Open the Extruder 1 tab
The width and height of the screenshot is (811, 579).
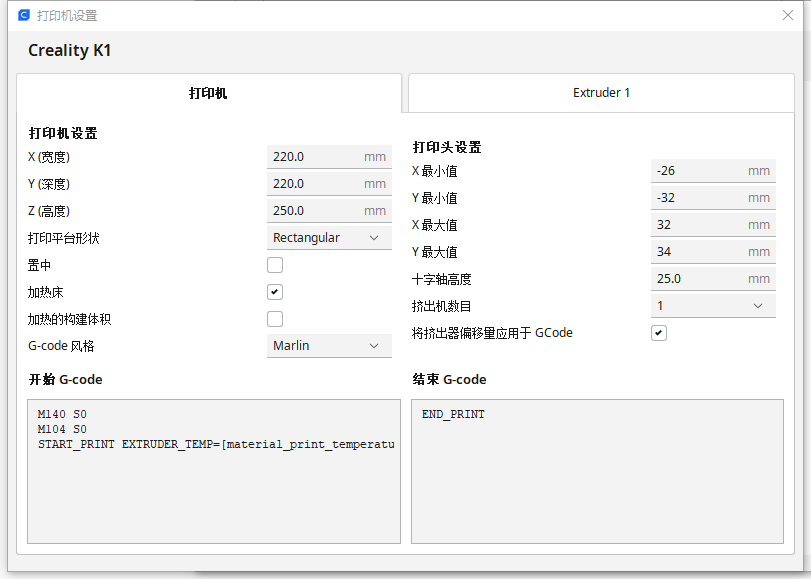(x=601, y=93)
